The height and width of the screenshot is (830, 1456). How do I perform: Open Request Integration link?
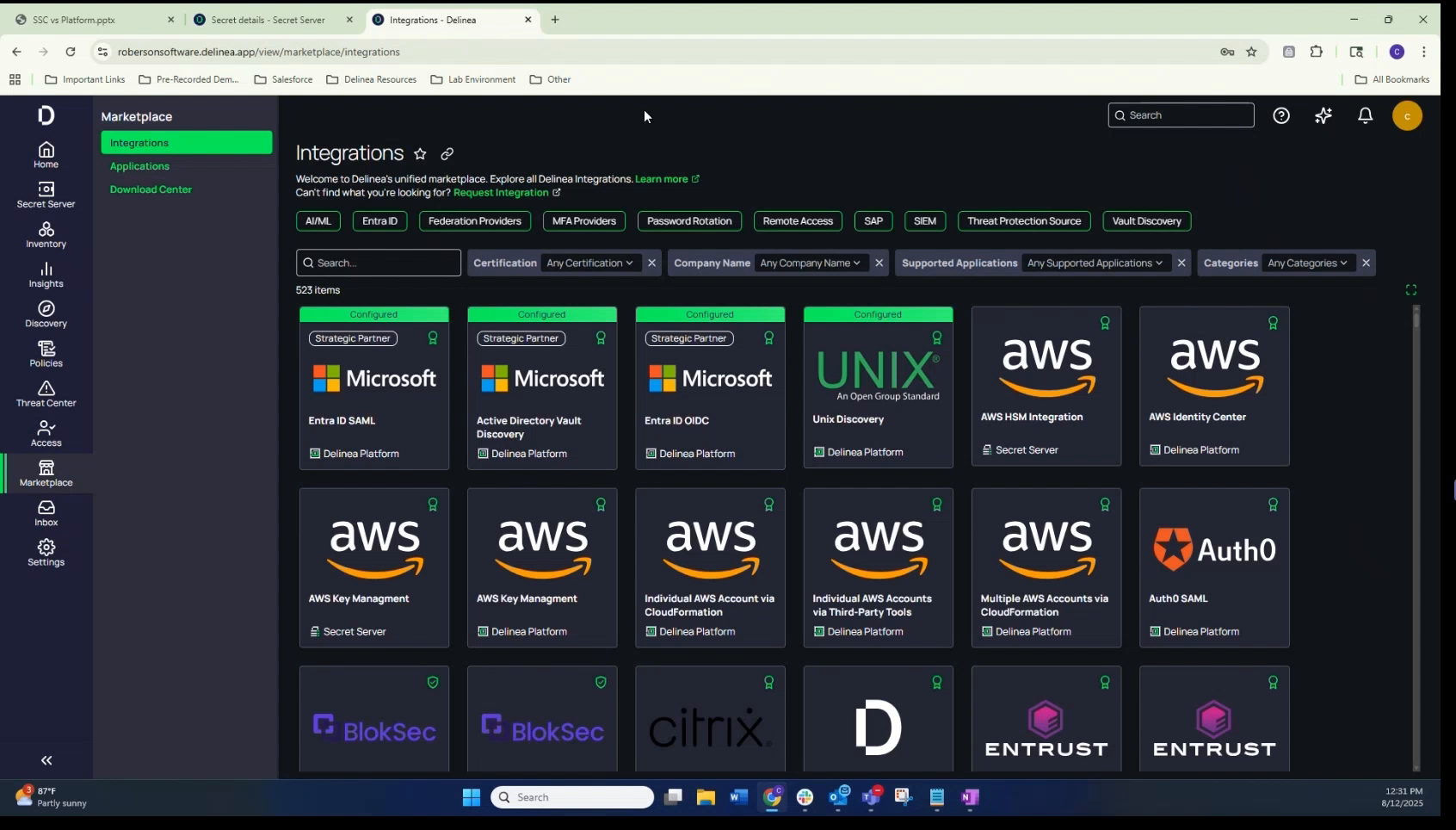(503, 193)
